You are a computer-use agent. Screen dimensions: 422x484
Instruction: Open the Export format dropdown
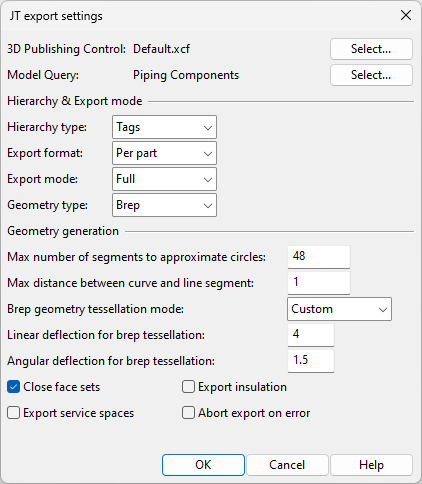pyautogui.click(x=164, y=153)
